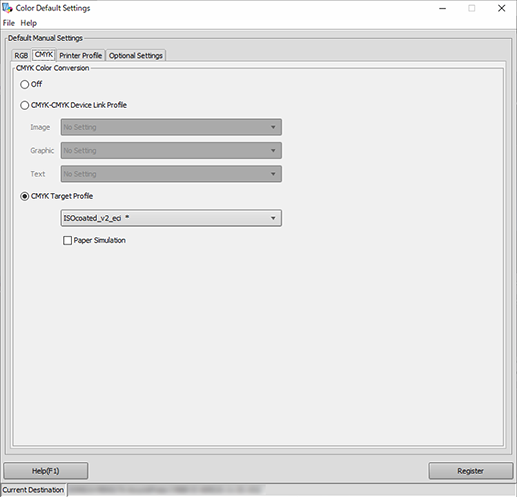The height and width of the screenshot is (497, 517).
Task: Click the Color Default Settings app icon
Action: click(x=7, y=8)
